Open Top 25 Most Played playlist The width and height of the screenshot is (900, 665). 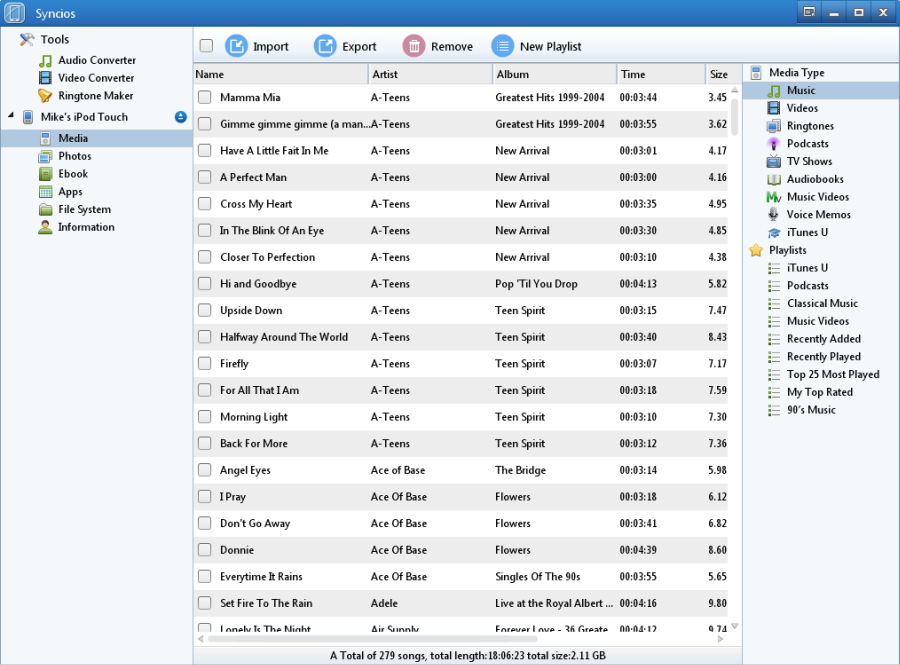click(x=833, y=375)
